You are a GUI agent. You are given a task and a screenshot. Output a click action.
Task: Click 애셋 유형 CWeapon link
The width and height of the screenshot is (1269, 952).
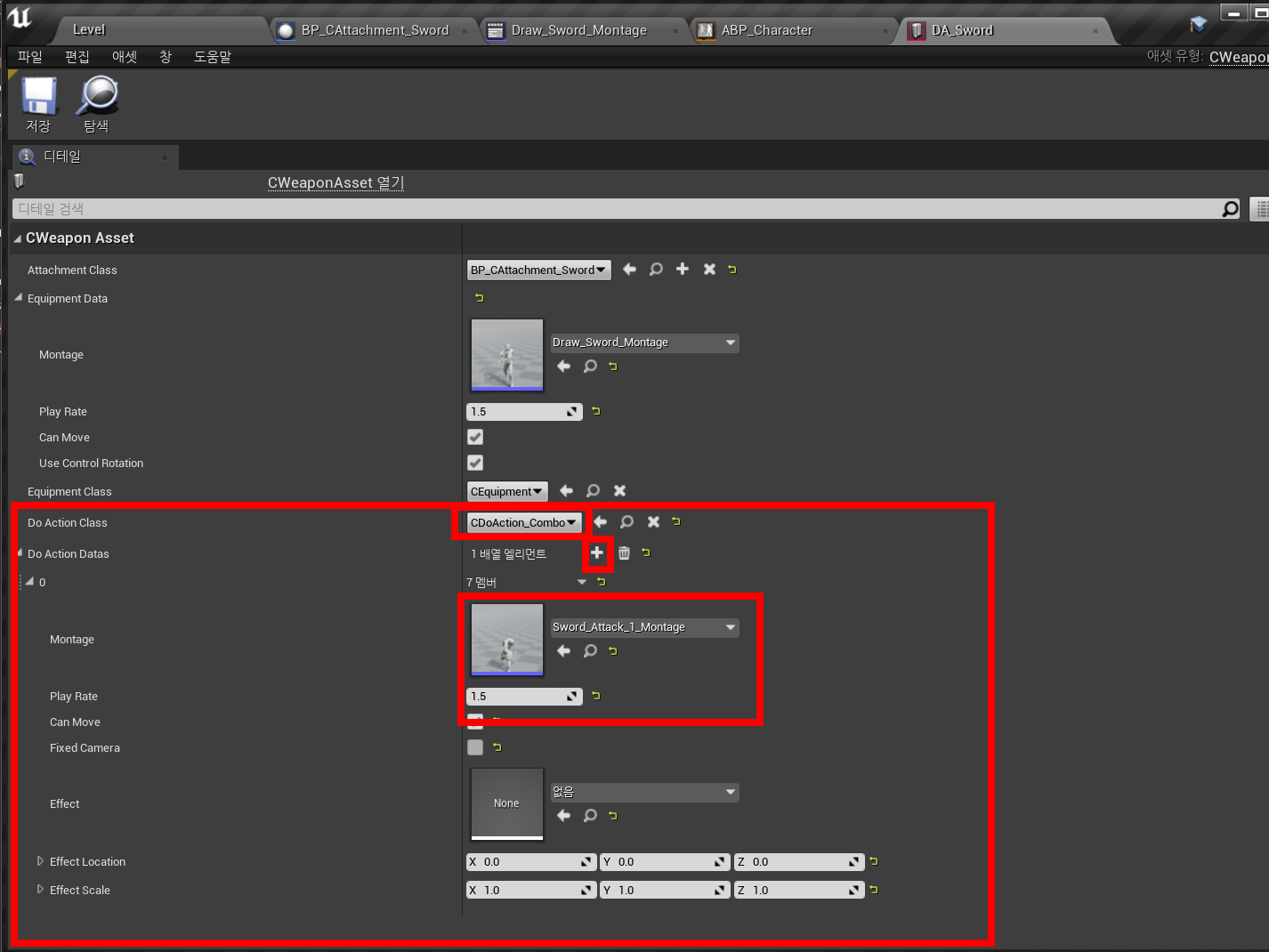[1239, 56]
